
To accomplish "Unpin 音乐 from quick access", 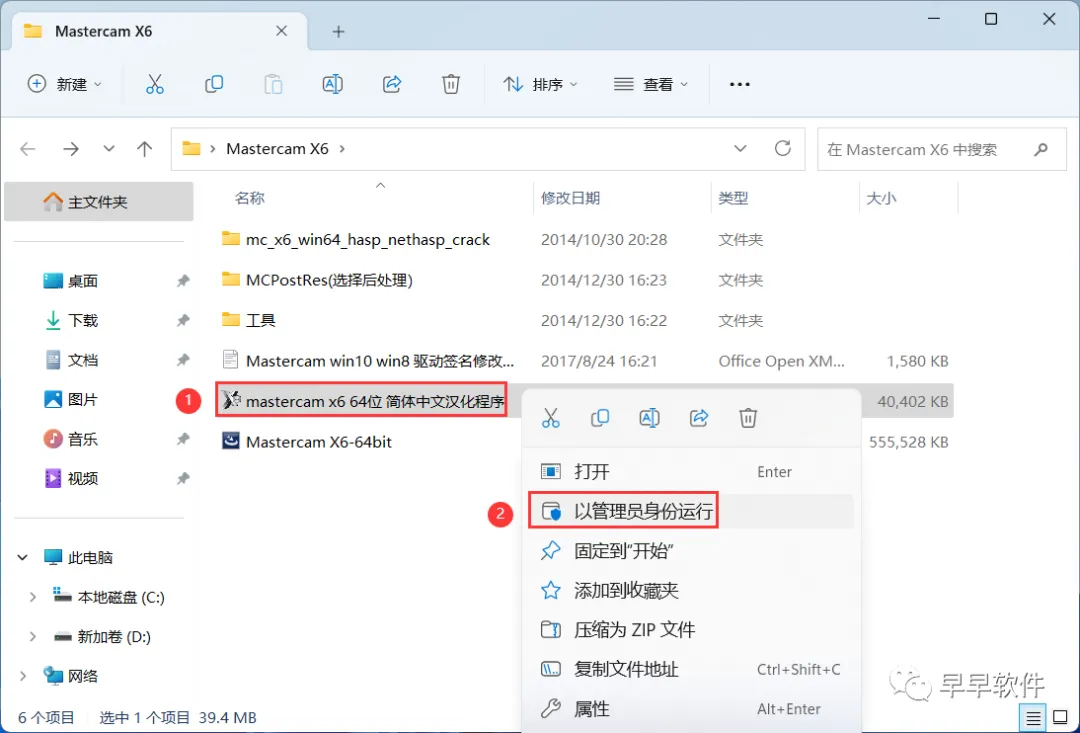I will [x=183, y=439].
